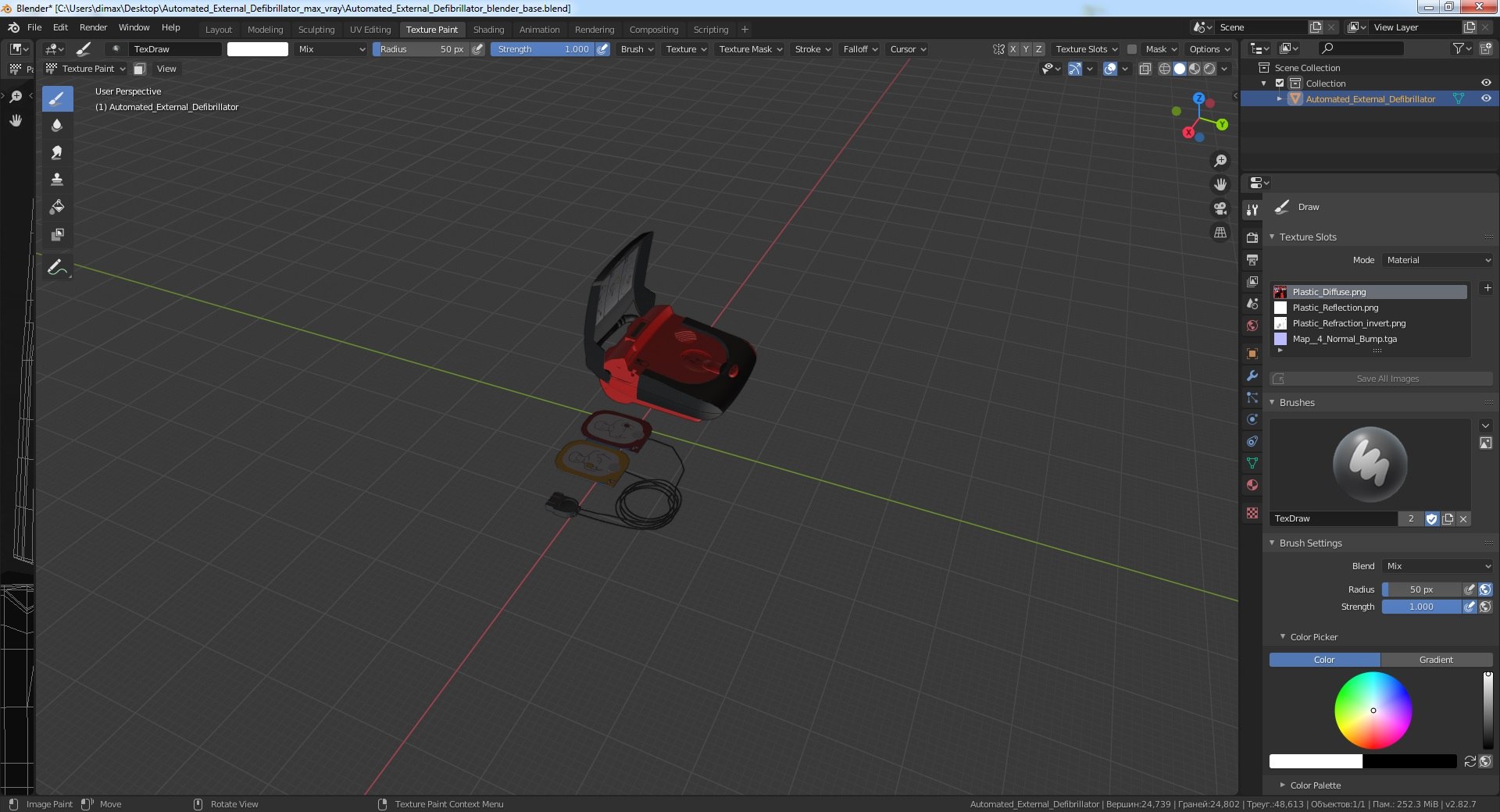The image size is (1500, 812).
Task: Open the View Layer properties tab
Action: tap(1252, 281)
